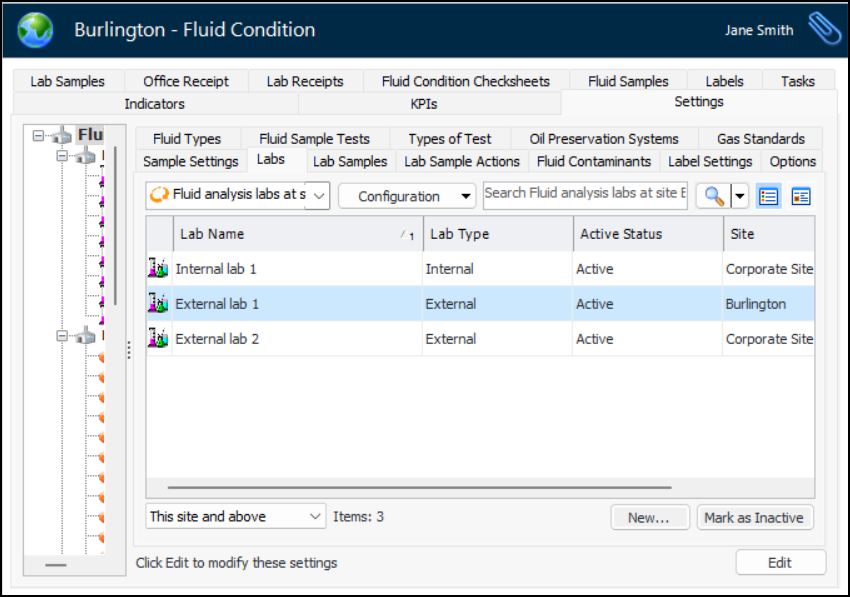
Task: Click the globe application icon
Action: (x=36, y=30)
